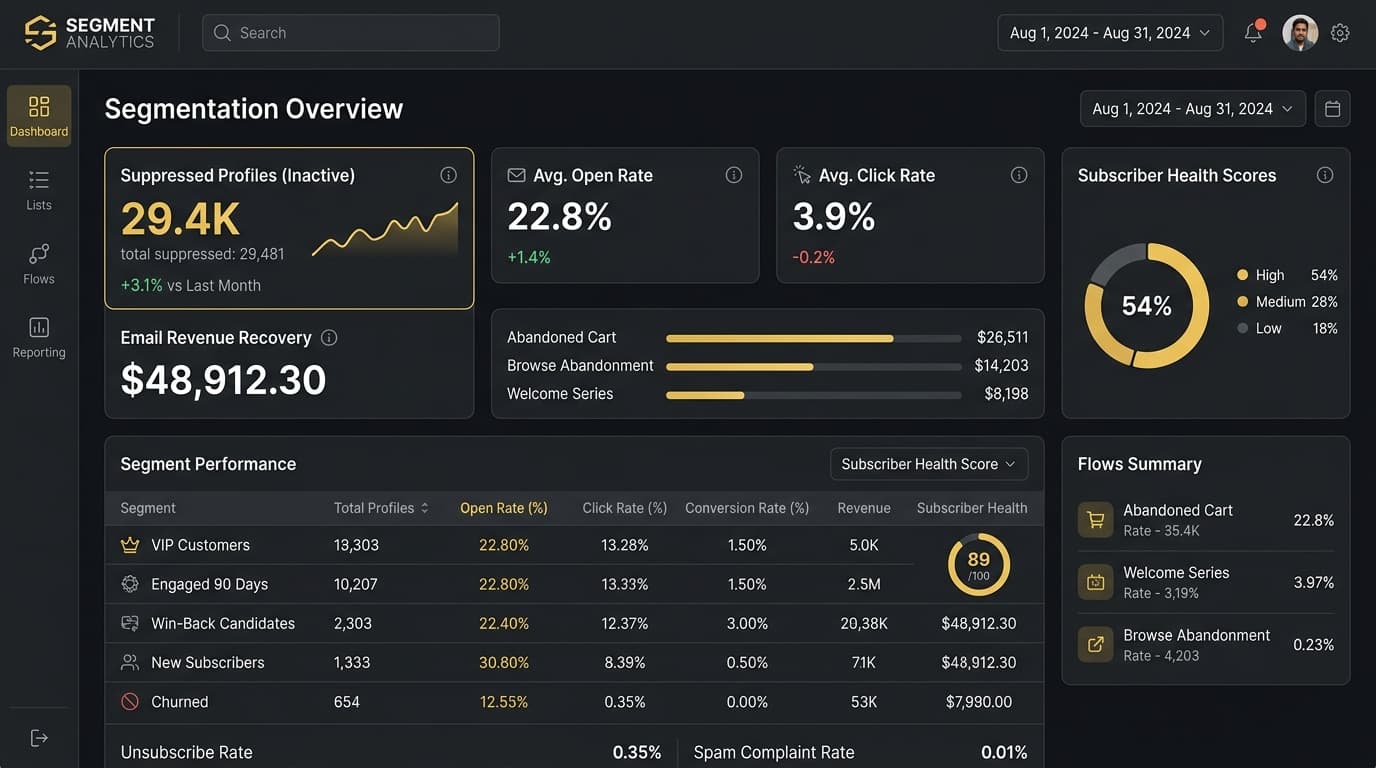The width and height of the screenshot is (1376, 768).
Task: Select the VIP Customers segment row
Action: click(200, 545)
